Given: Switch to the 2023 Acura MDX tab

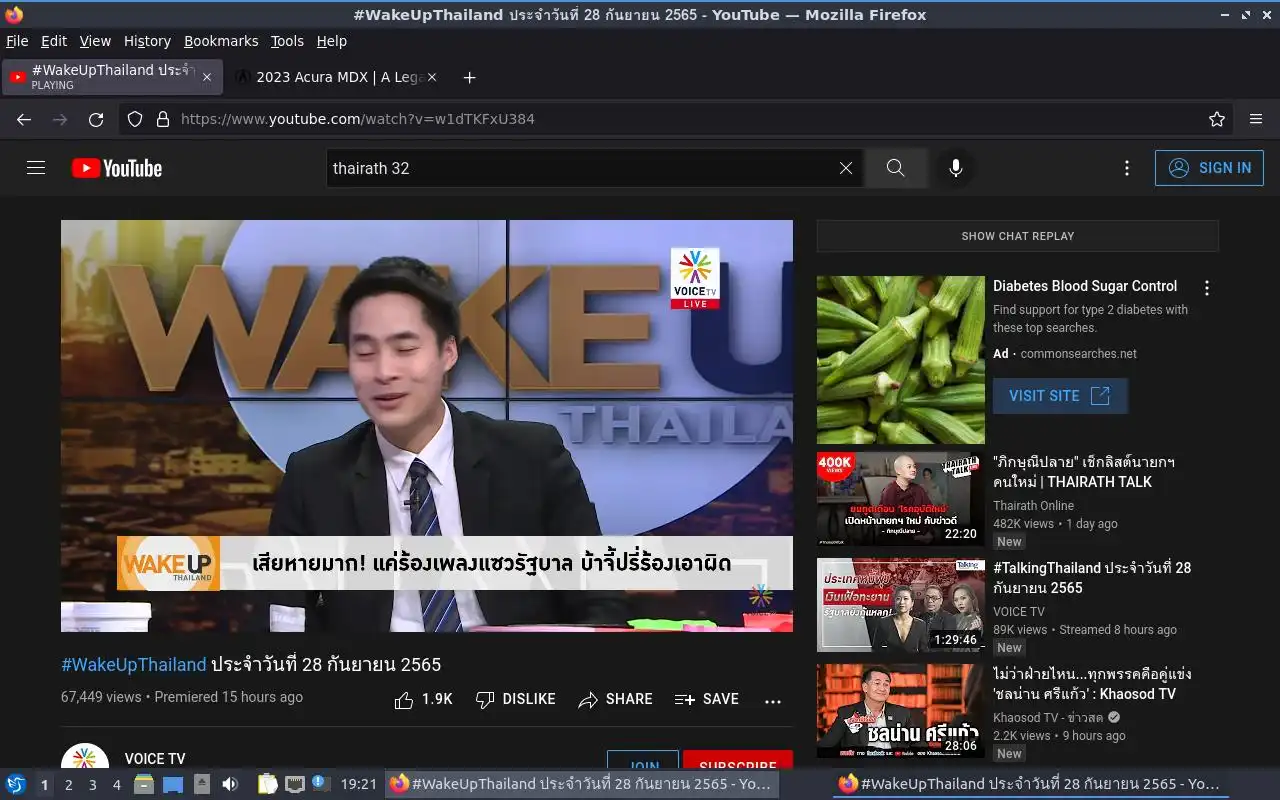Looking at the screenshot, I should [336, 77].
